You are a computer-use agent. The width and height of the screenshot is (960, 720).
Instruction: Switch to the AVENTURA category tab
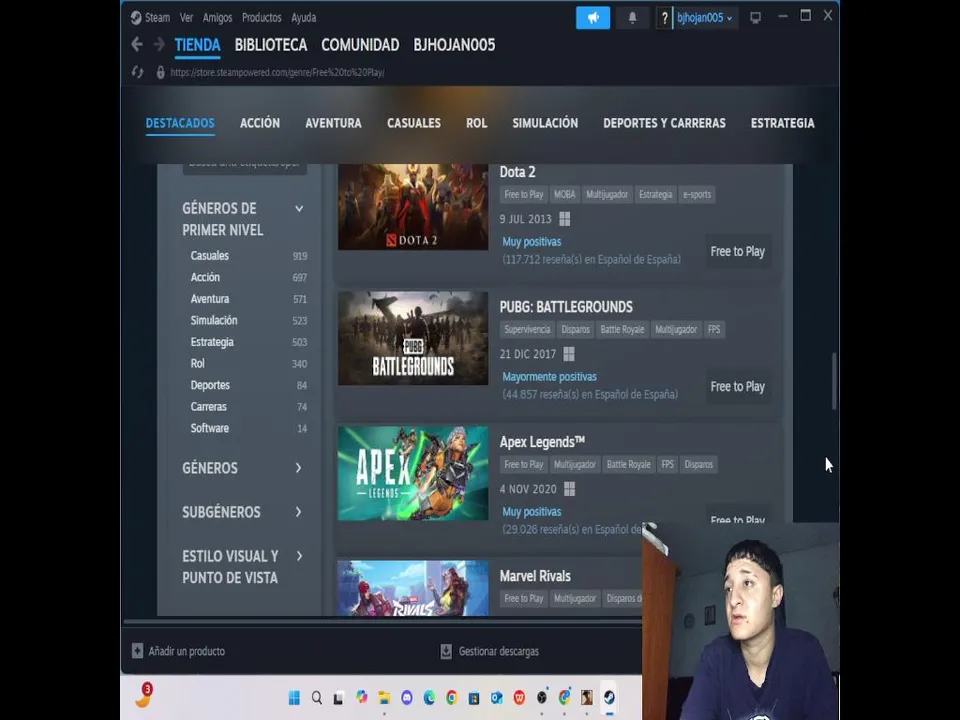[333, 123]
